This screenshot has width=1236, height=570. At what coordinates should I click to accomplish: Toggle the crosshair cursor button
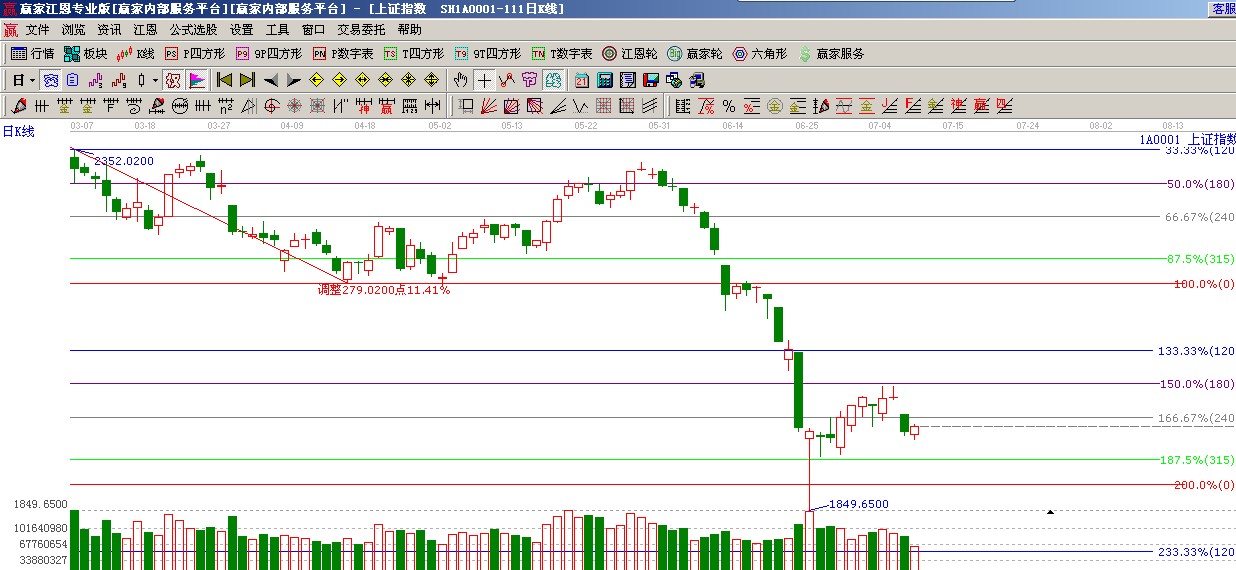click(x=484, y=80)
